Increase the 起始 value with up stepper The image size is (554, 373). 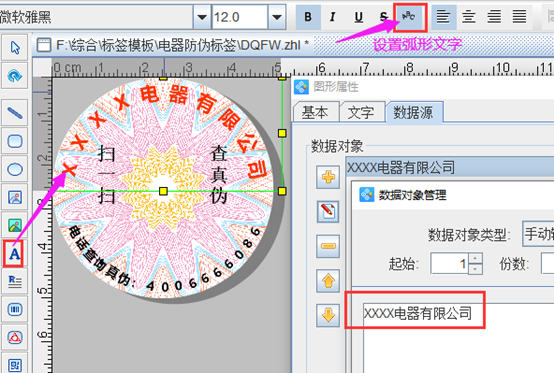click(475, 258)
